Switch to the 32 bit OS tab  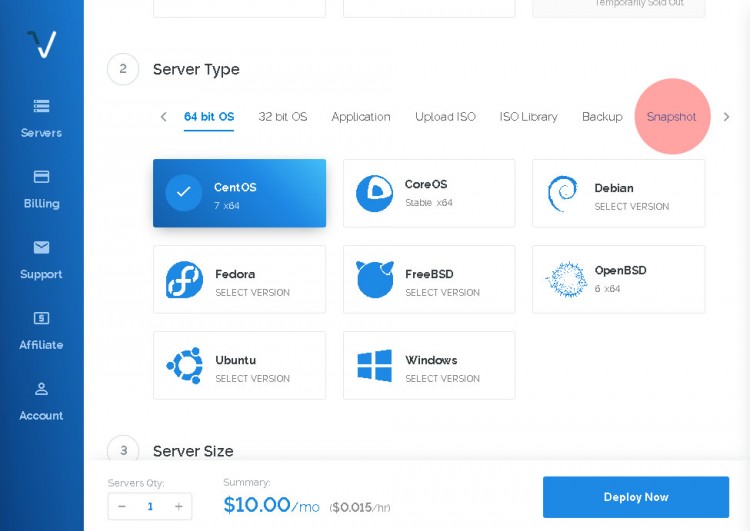(283, 117)
